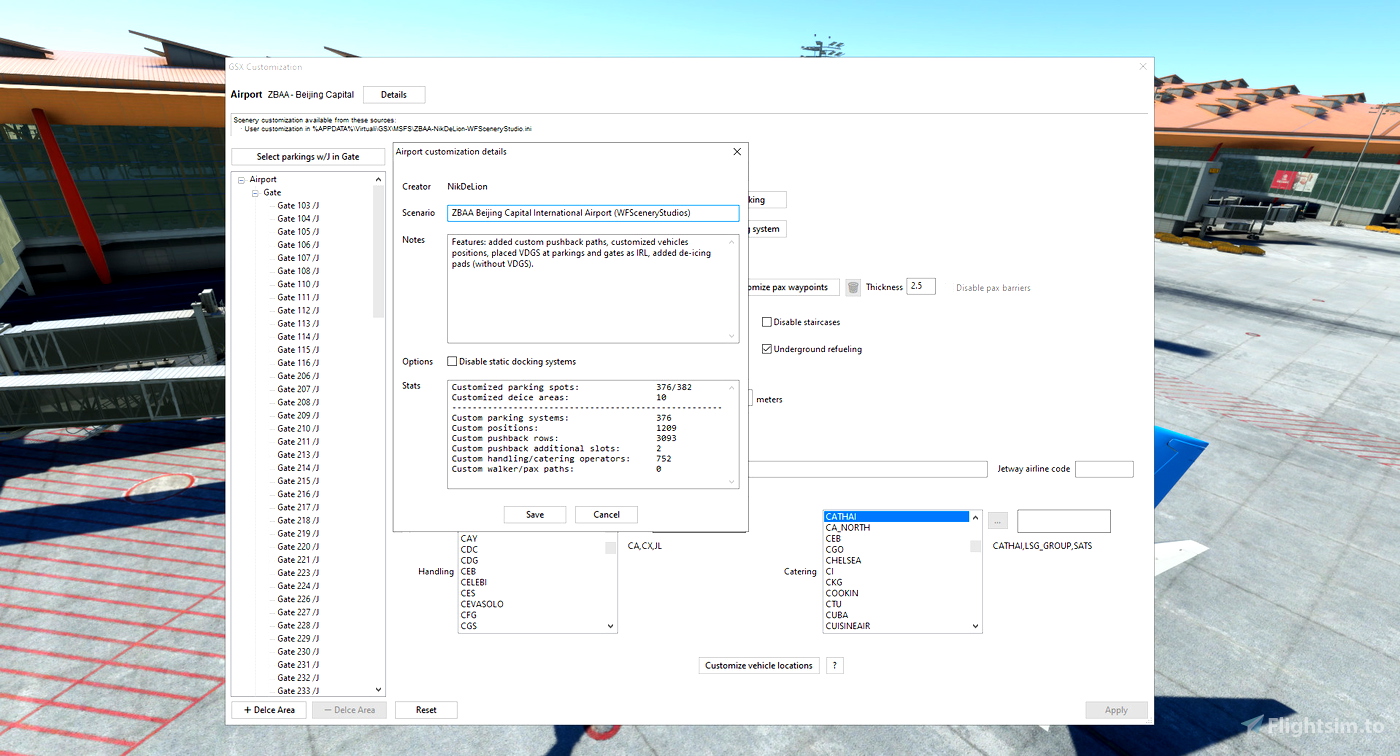Click Select parkings w/J in Gate
Viewport: 1400px width, 756px height.
tap(307, 156)
